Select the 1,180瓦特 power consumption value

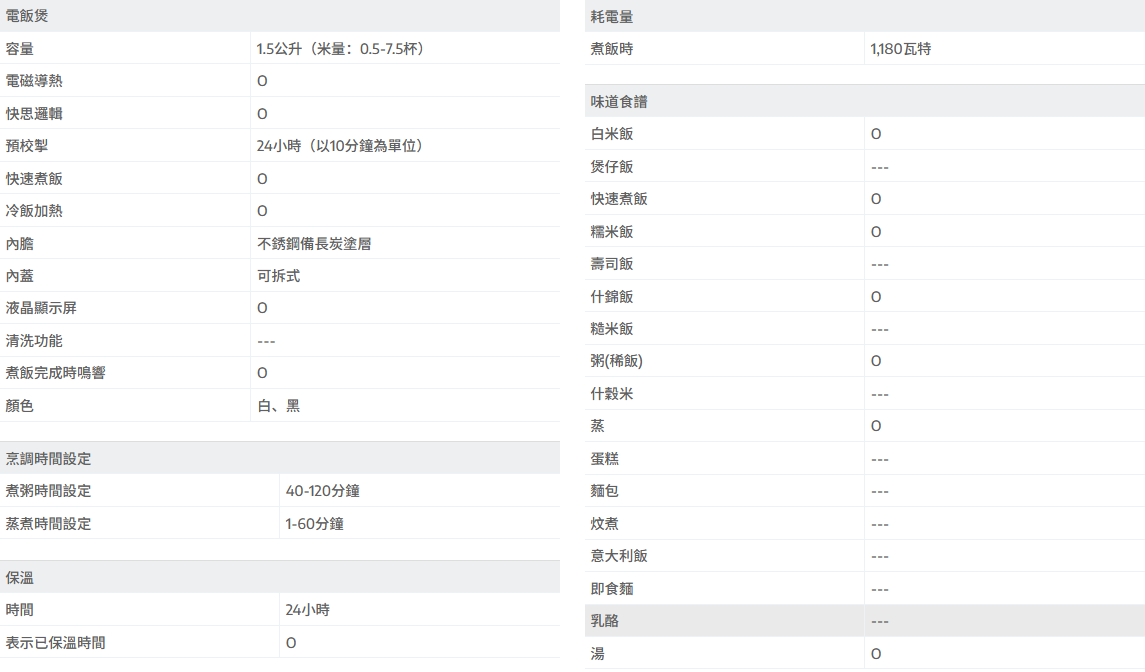pos(900,49)
